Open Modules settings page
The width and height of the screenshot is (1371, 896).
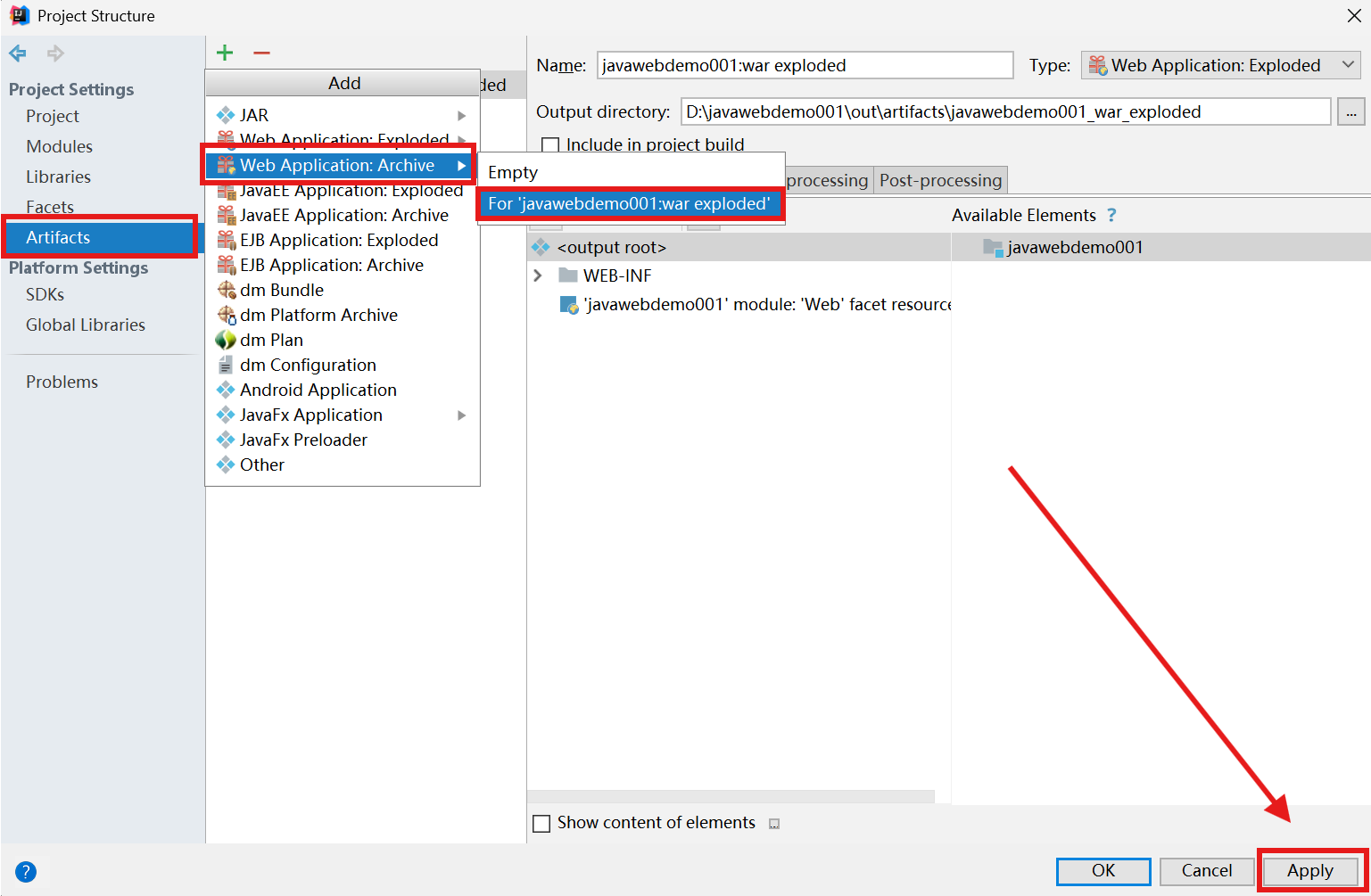pyautogui.click(x=59, y=146)
